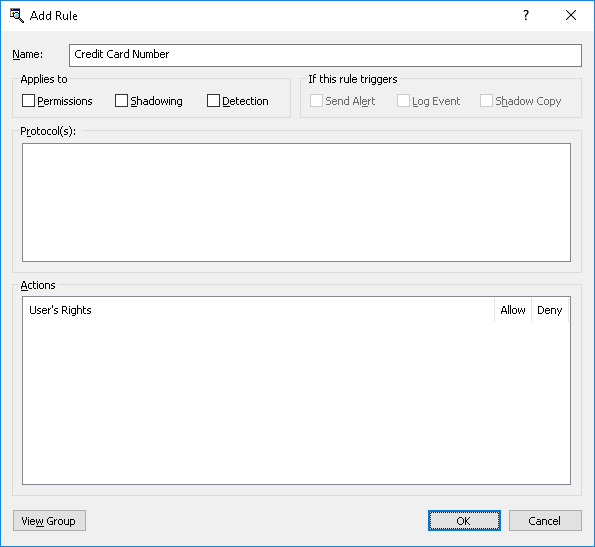This screenshot has width=595, height=547.
Task: Click the Deny column header
Action: tap(549, 310)
